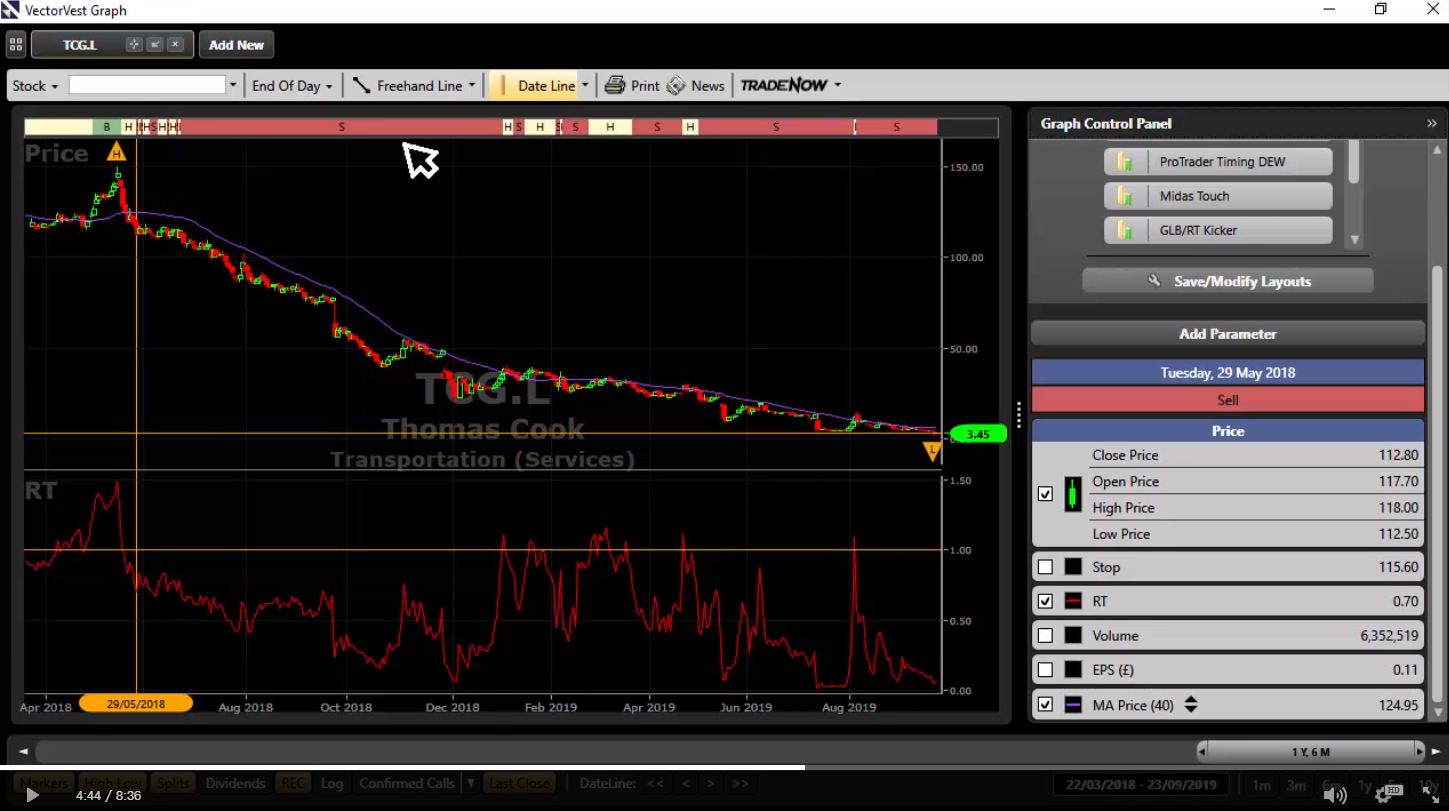This screenshot has width=1449, height=811.
Task: Collapse the Graph Control Panel
Action: pos(1431,123)
